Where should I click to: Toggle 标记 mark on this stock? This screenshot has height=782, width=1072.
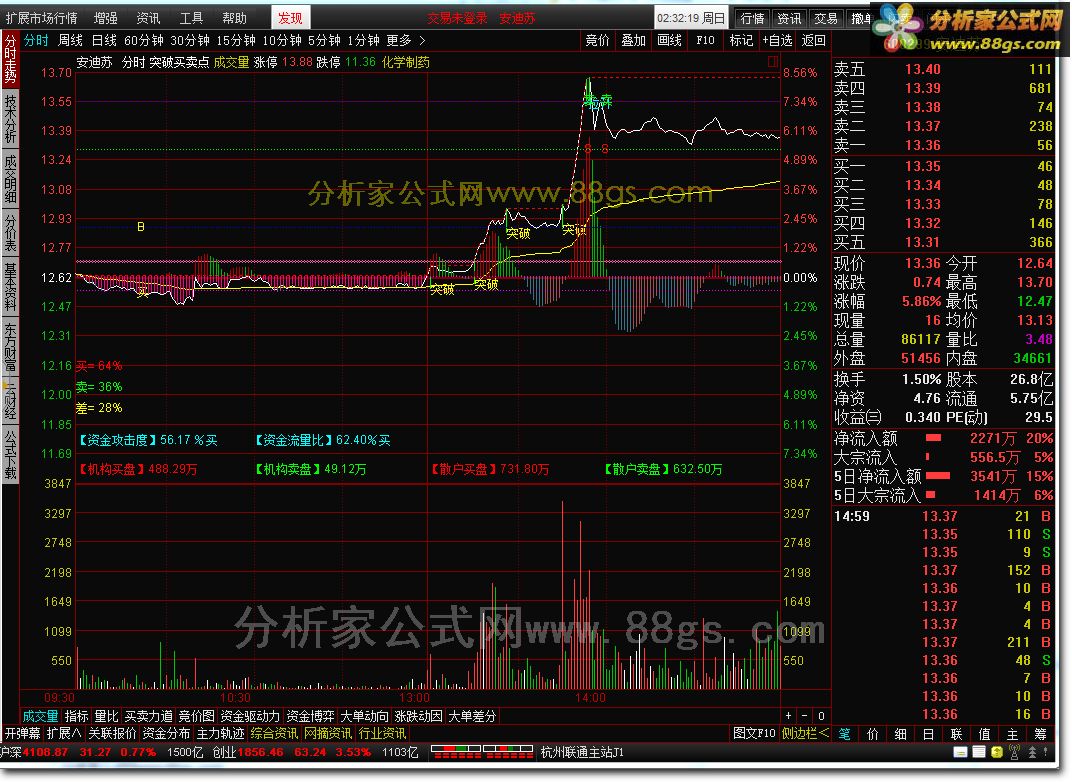tap(741, 40)
